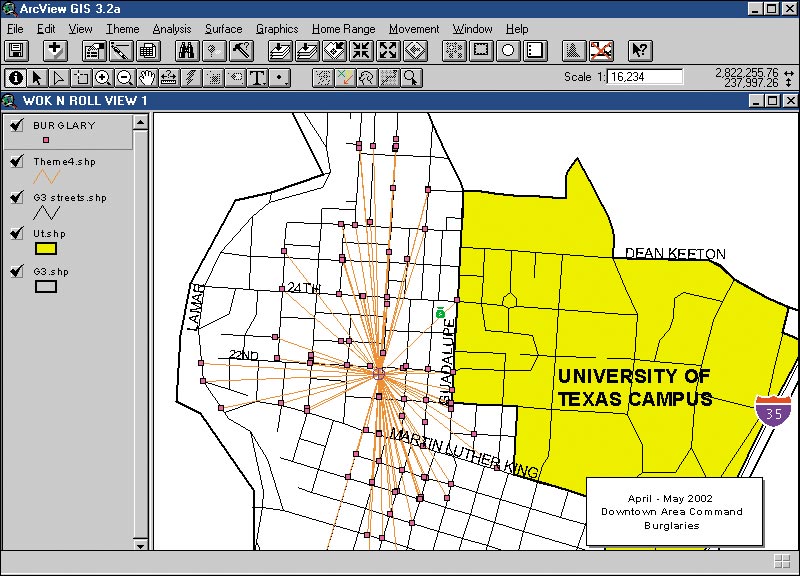
Task: Open the Query Builder hammer icon
Action: (241, 51)
